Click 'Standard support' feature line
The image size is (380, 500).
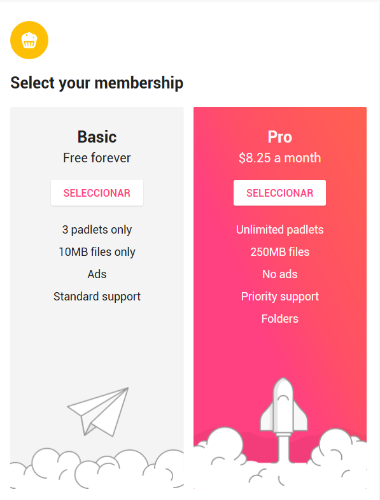click(x=97, y=296)
